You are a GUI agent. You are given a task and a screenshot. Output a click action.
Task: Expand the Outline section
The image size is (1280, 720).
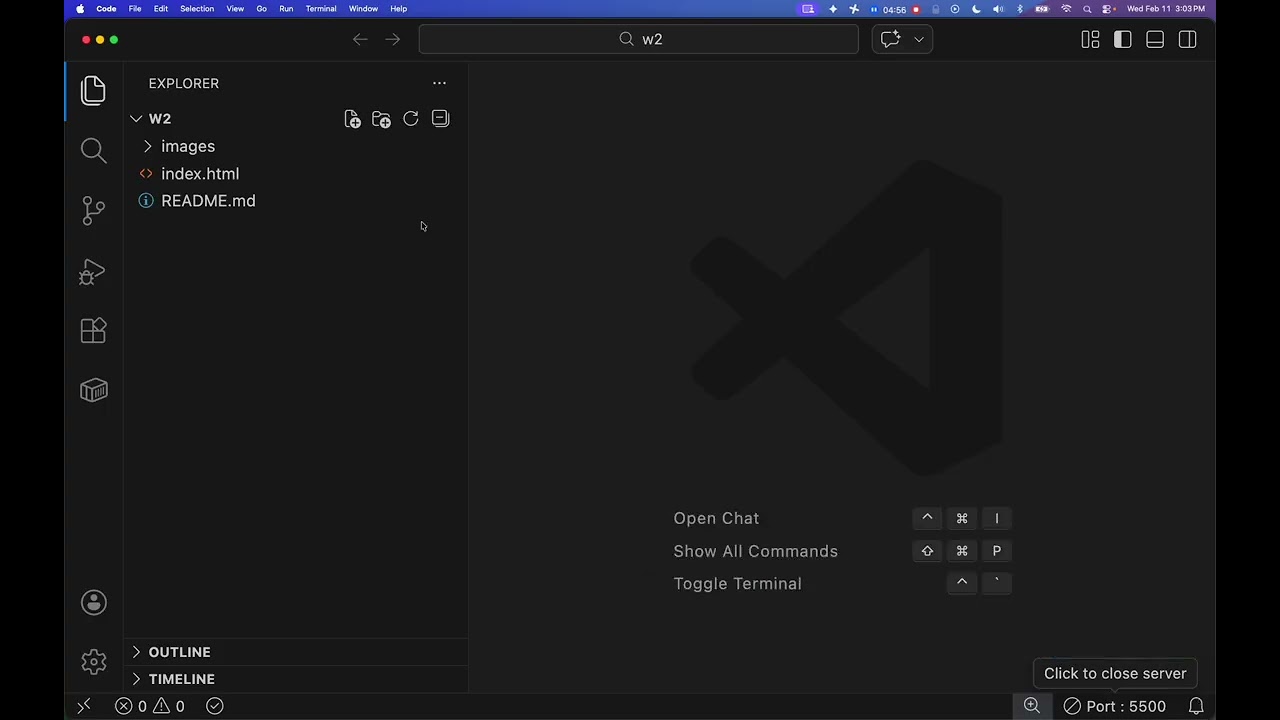136,652
